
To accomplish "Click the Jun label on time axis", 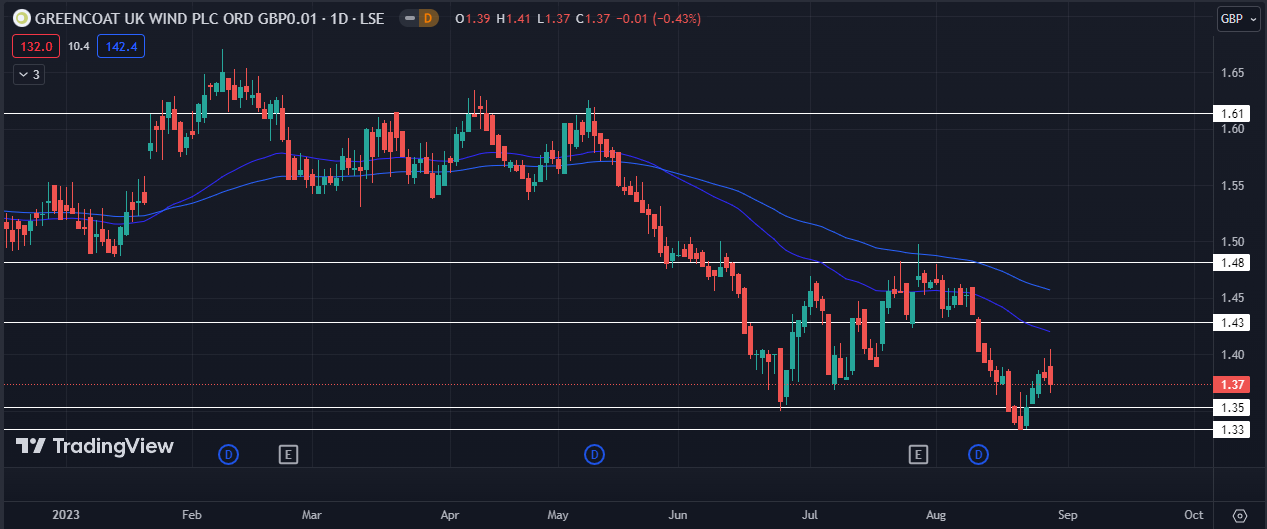I will pos(679,514).
